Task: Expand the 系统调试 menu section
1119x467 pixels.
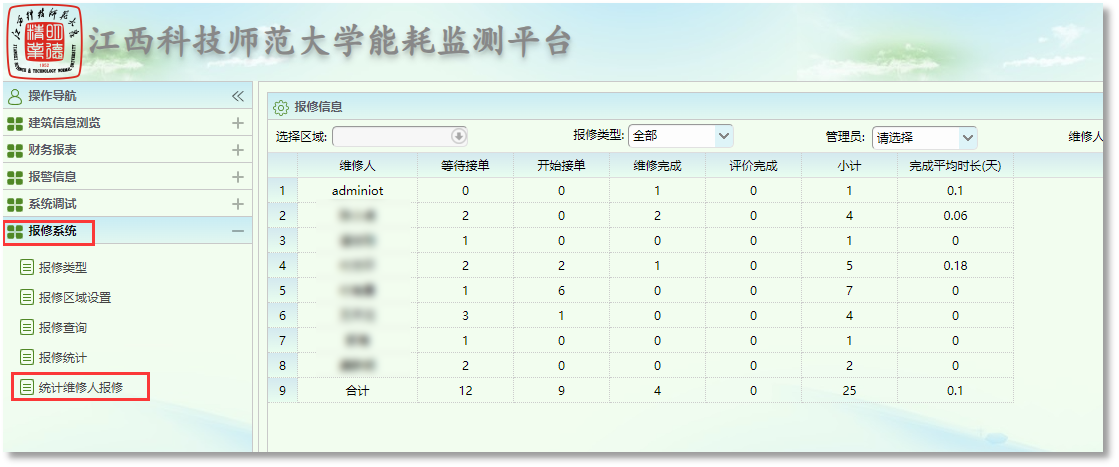Action: pyautogui.click(x=238, y=204)
